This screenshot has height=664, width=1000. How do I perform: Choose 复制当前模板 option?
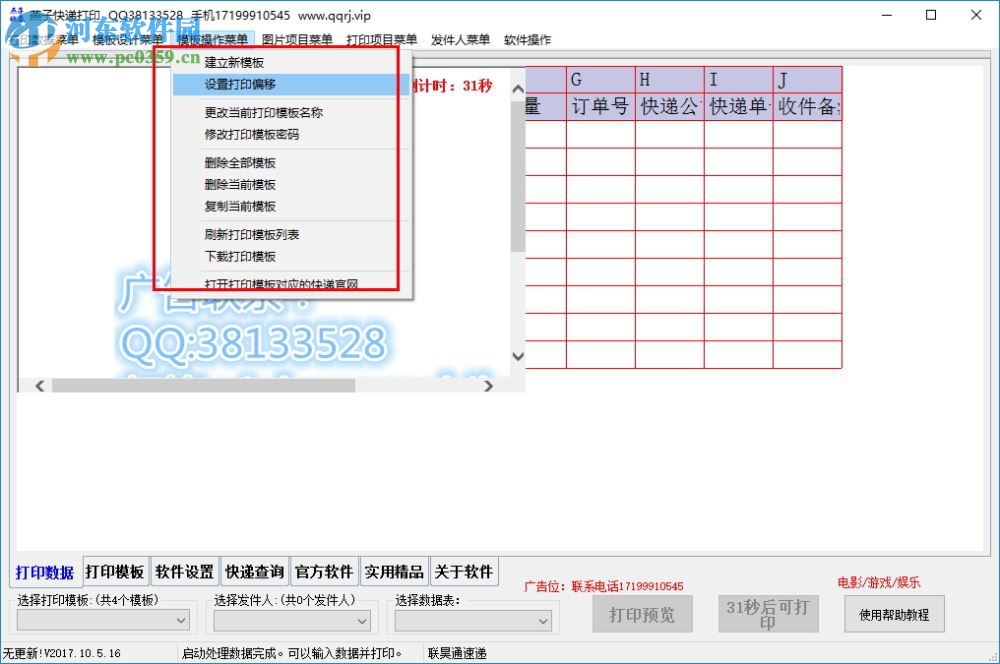[290, 206]
